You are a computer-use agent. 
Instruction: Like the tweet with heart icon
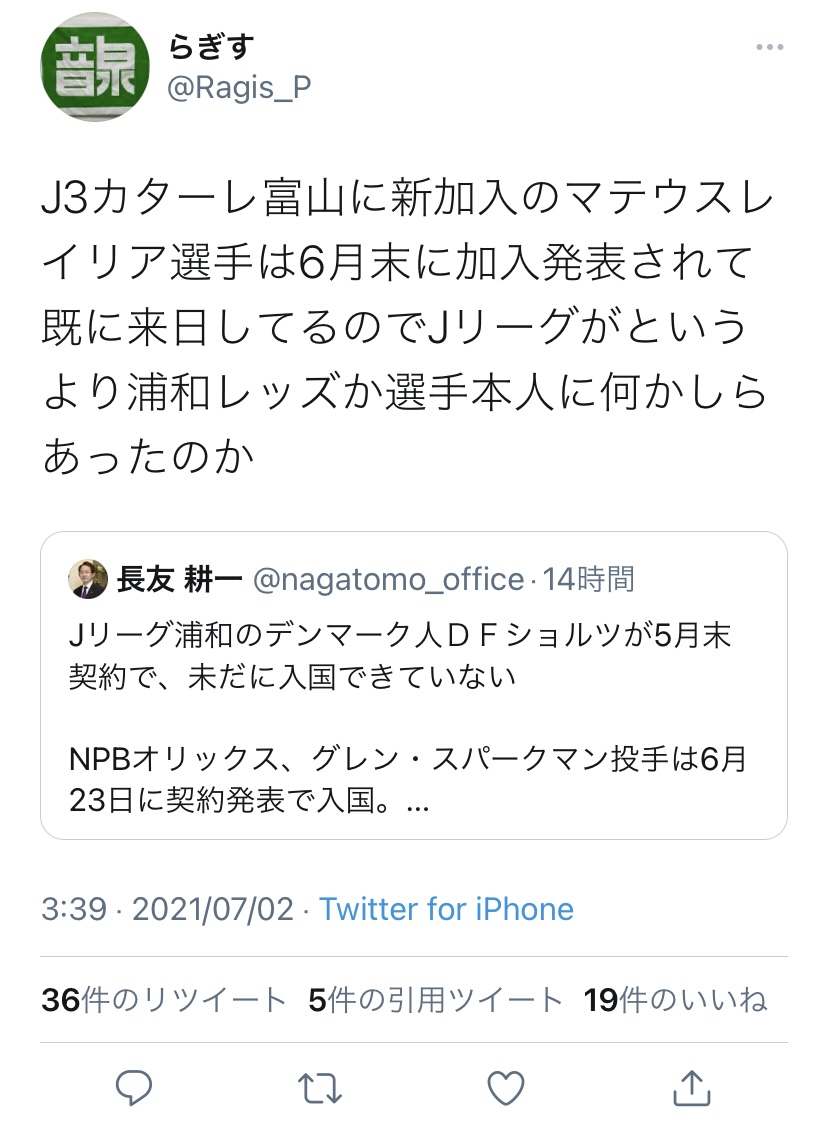[506, 1088]
